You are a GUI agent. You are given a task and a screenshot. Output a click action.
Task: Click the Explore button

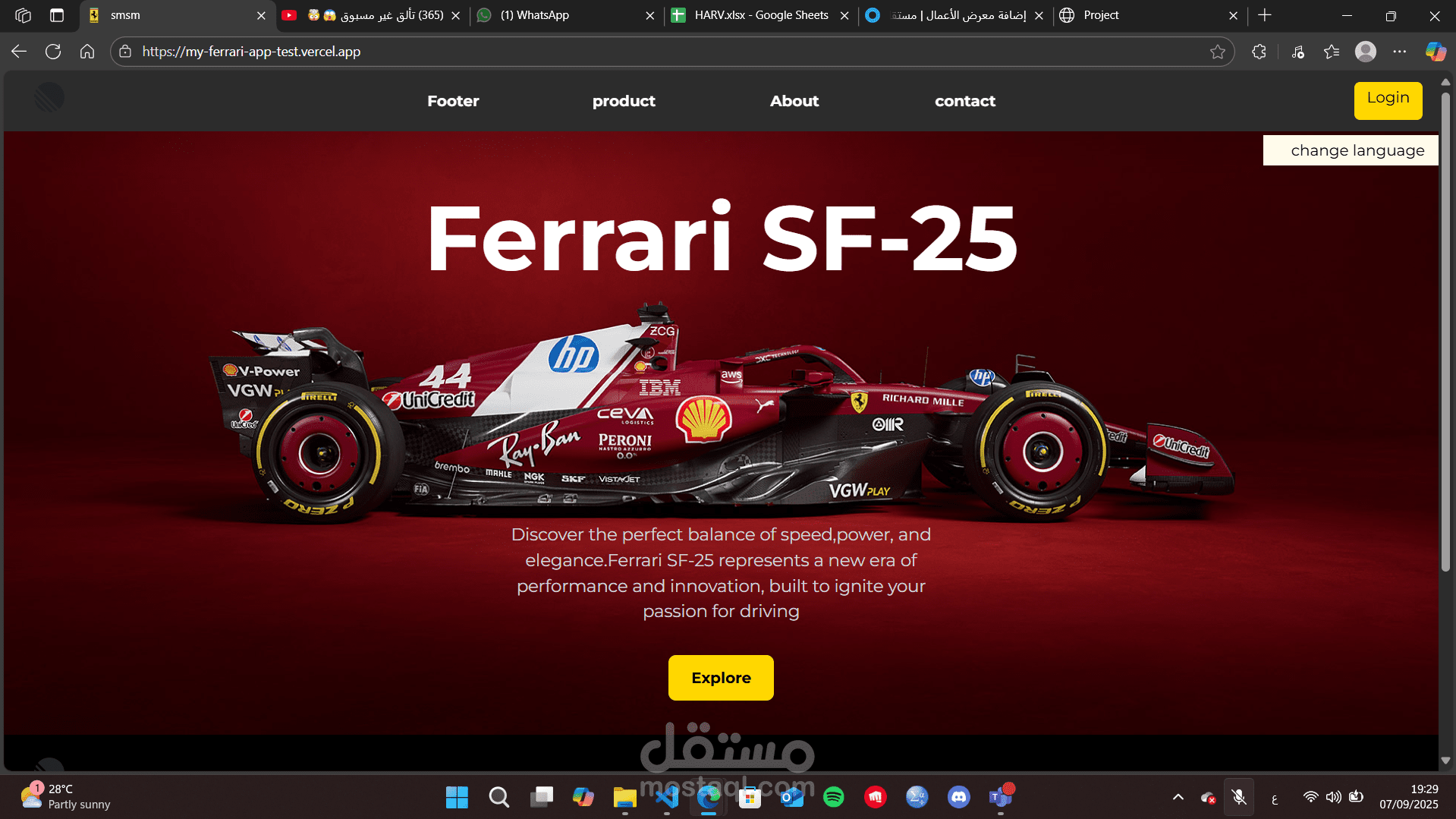pos(721,677)
